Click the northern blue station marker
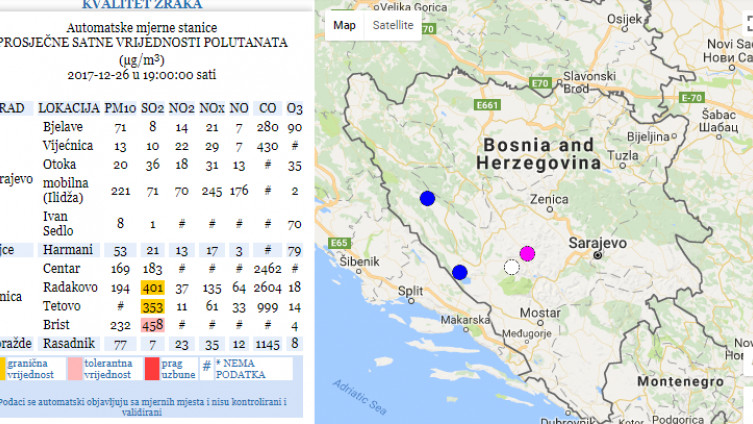 point(427,198)
